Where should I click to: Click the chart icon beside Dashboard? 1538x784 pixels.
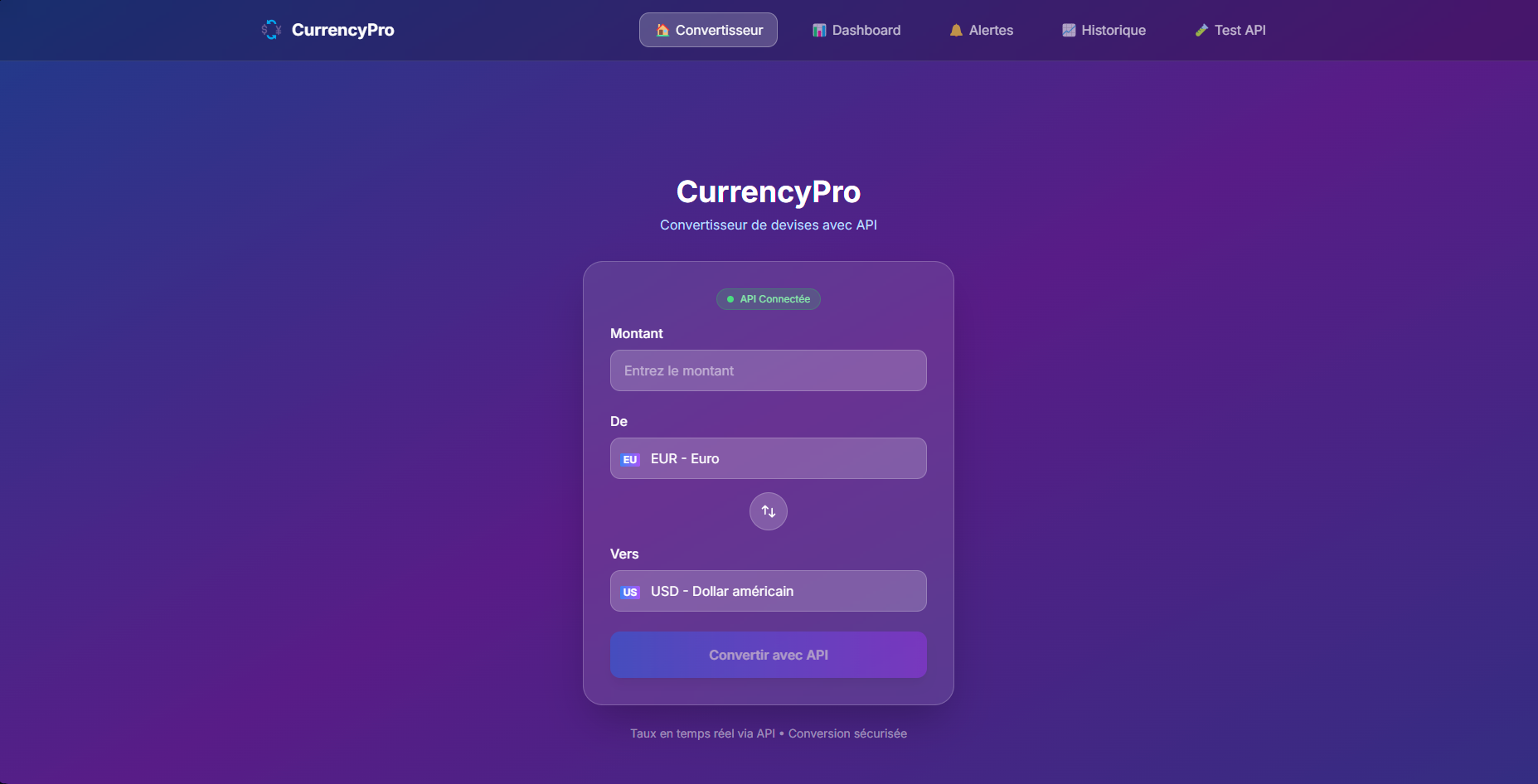tap(819, 30)
